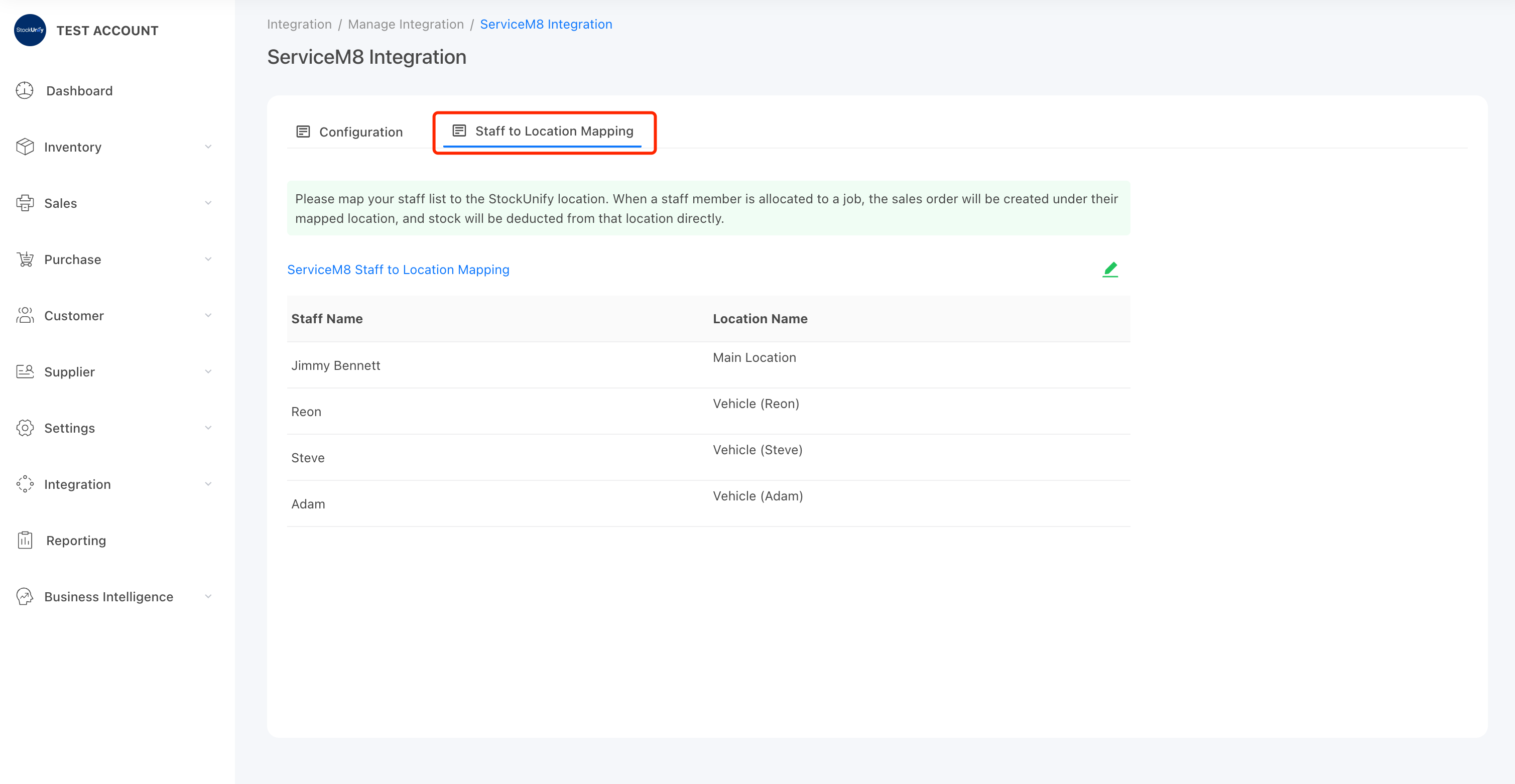Expand the Inventory menu chevron
The width and height of the screenshot is (1515, 784).
[x=208, y=147]
